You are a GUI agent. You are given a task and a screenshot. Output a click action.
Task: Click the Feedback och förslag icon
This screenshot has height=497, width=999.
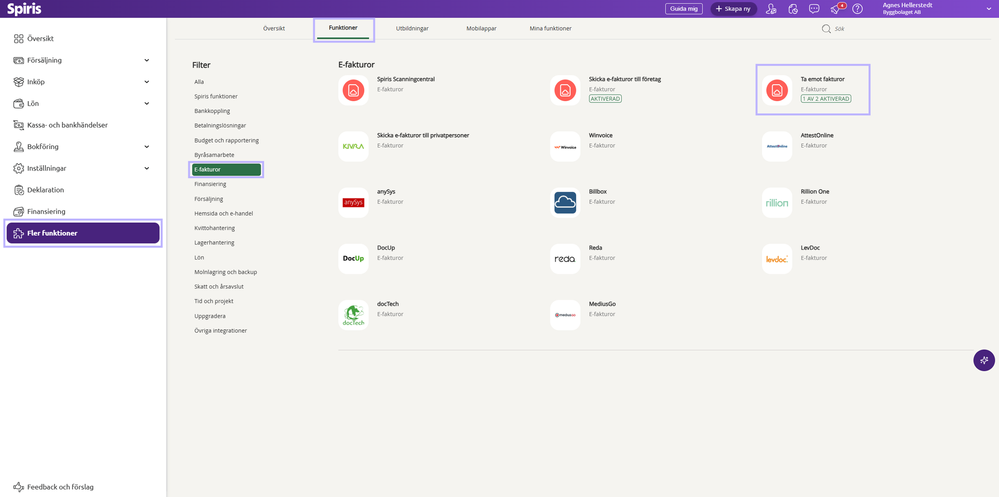pyautogui.click(x=18, y=487)
